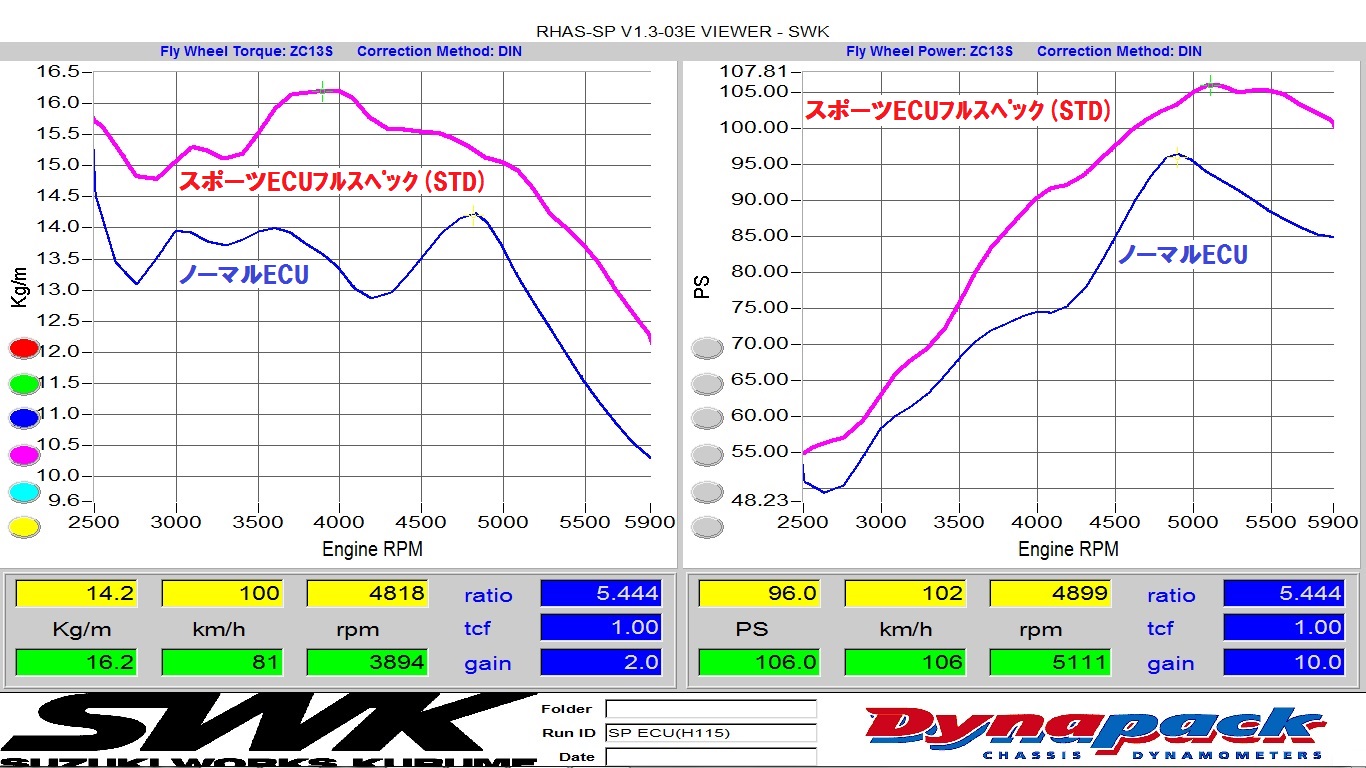Click the yellow peak marker on blue torque curve
The width and height of the screenshot is (1366, 768).
click(473, 214)
